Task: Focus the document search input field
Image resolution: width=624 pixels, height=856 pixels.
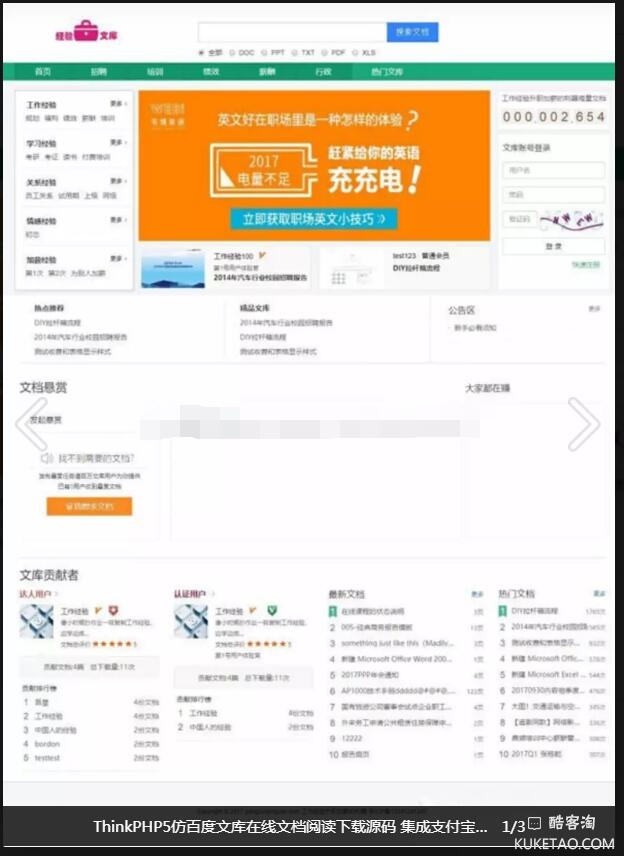Action: [x=293, y=32]
